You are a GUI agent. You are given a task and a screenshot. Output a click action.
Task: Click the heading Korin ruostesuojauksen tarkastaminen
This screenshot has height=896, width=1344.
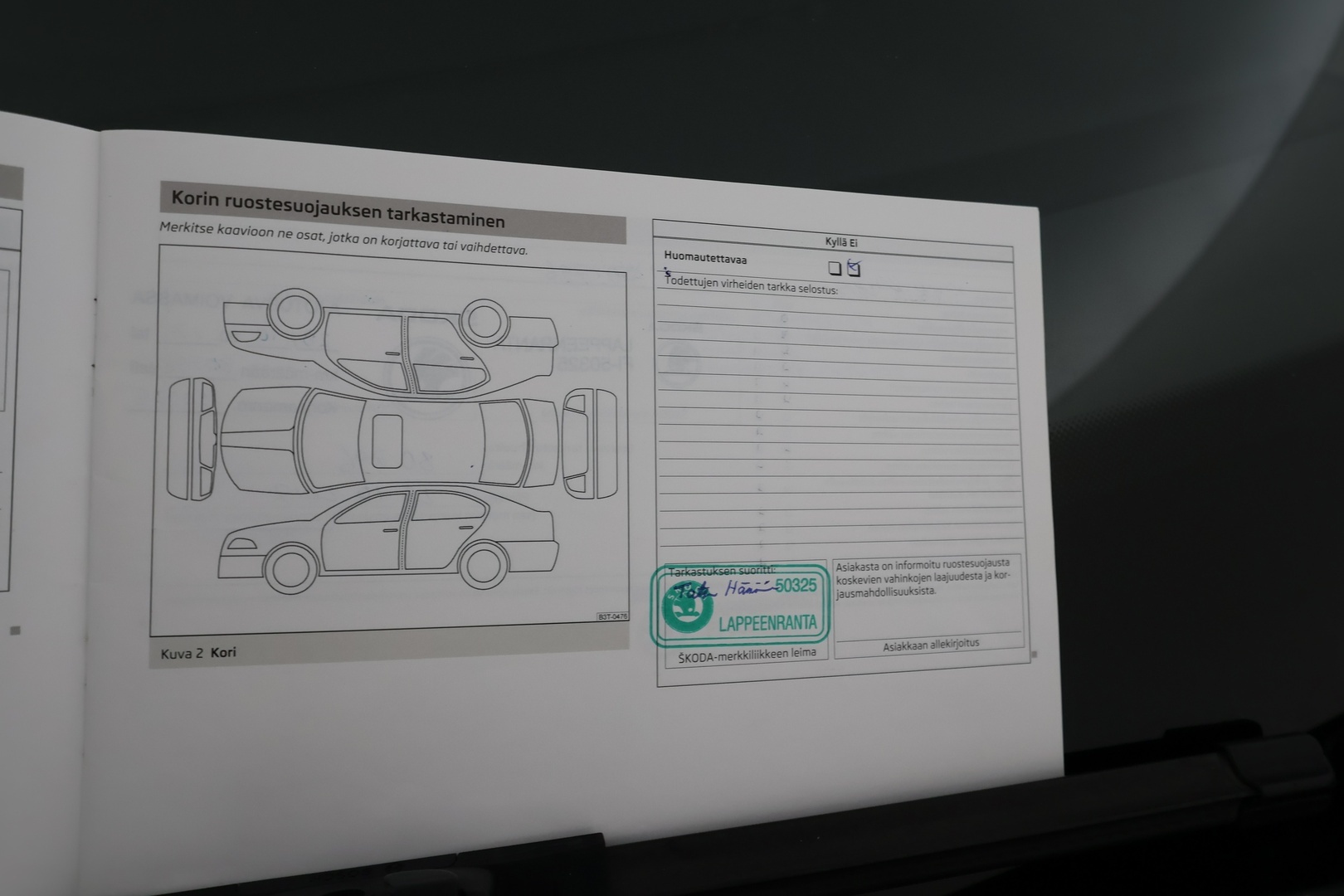(x=338, y=208)
